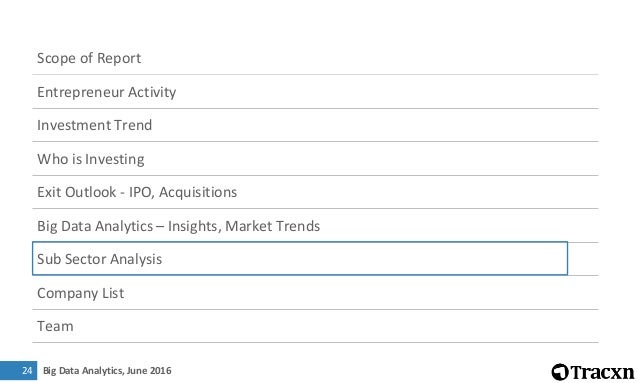Click the words Exit Outlook

pos(76,192)
